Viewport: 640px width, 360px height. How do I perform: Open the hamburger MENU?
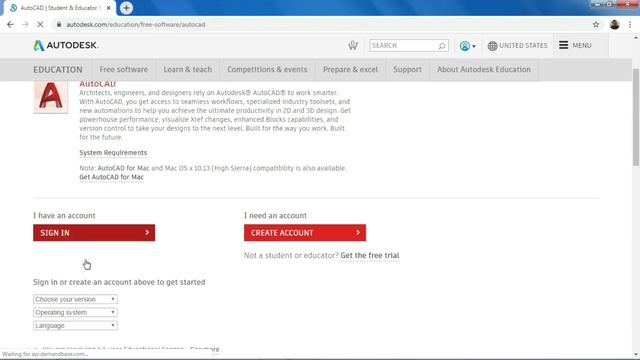(x=575, y=45)
